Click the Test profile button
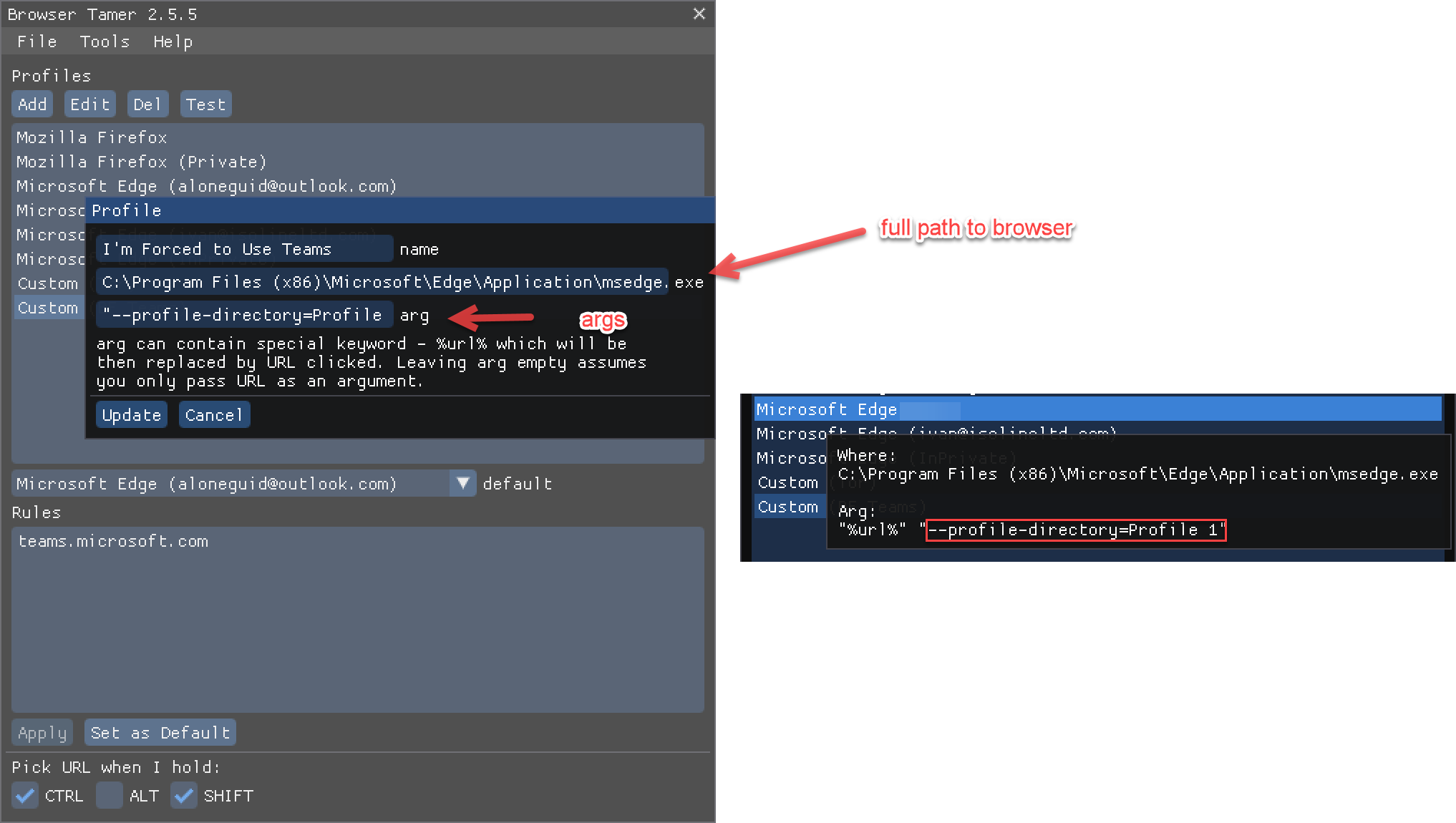Viewport: 1456px width, 823px height. [x=205, y=104]
